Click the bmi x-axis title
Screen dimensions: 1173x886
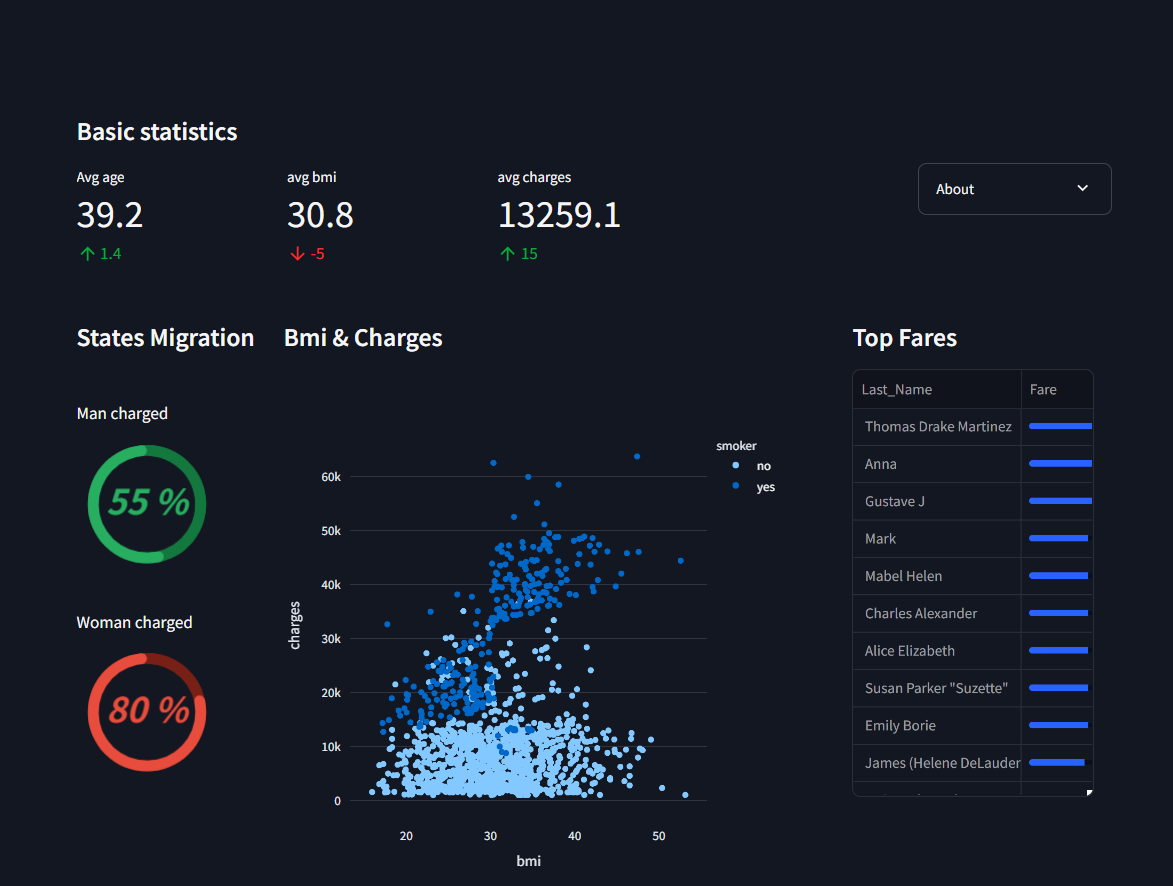pyautogui.click(x=528, y=861)
